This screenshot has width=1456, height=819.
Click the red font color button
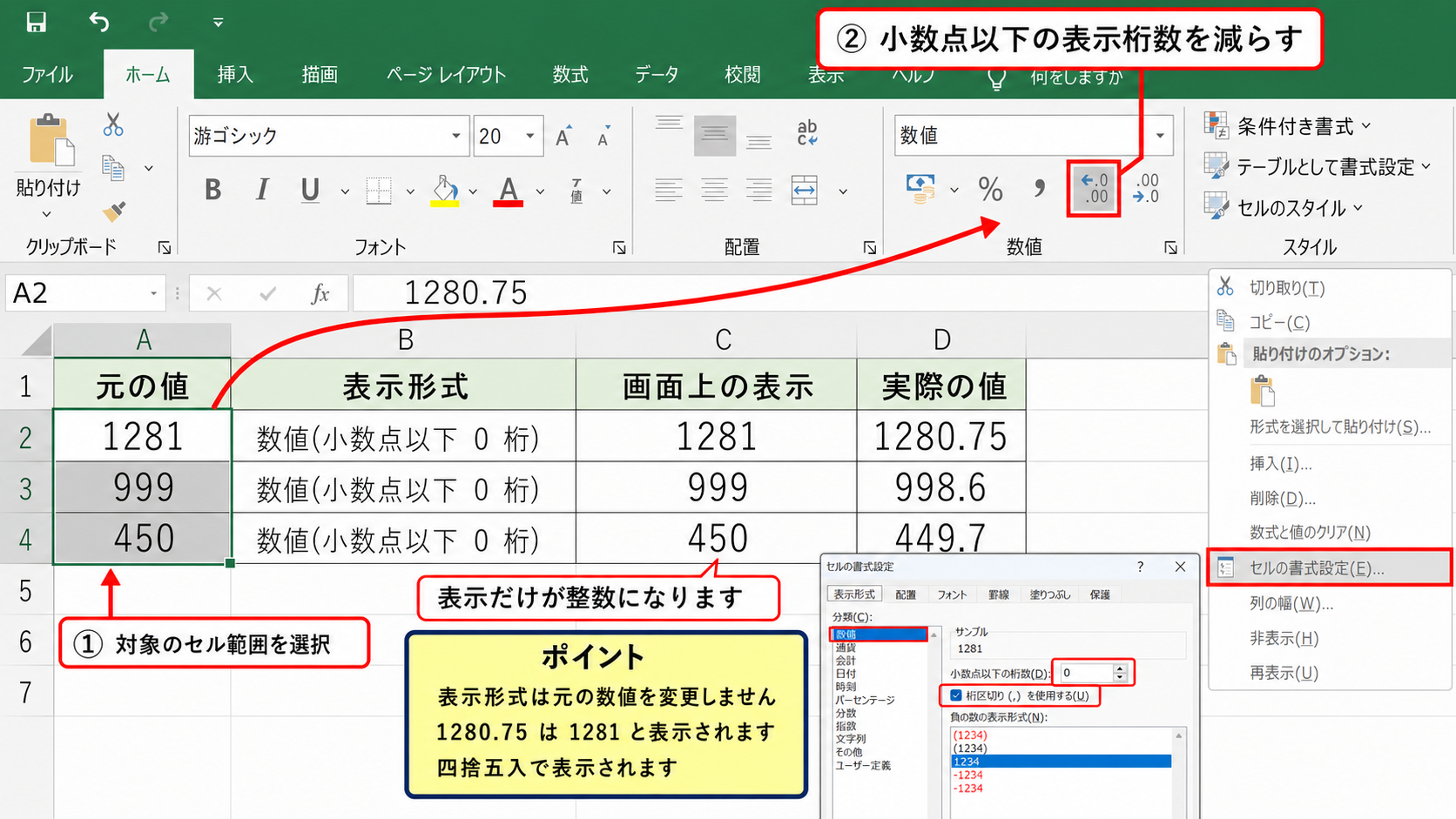pos(509,191)
